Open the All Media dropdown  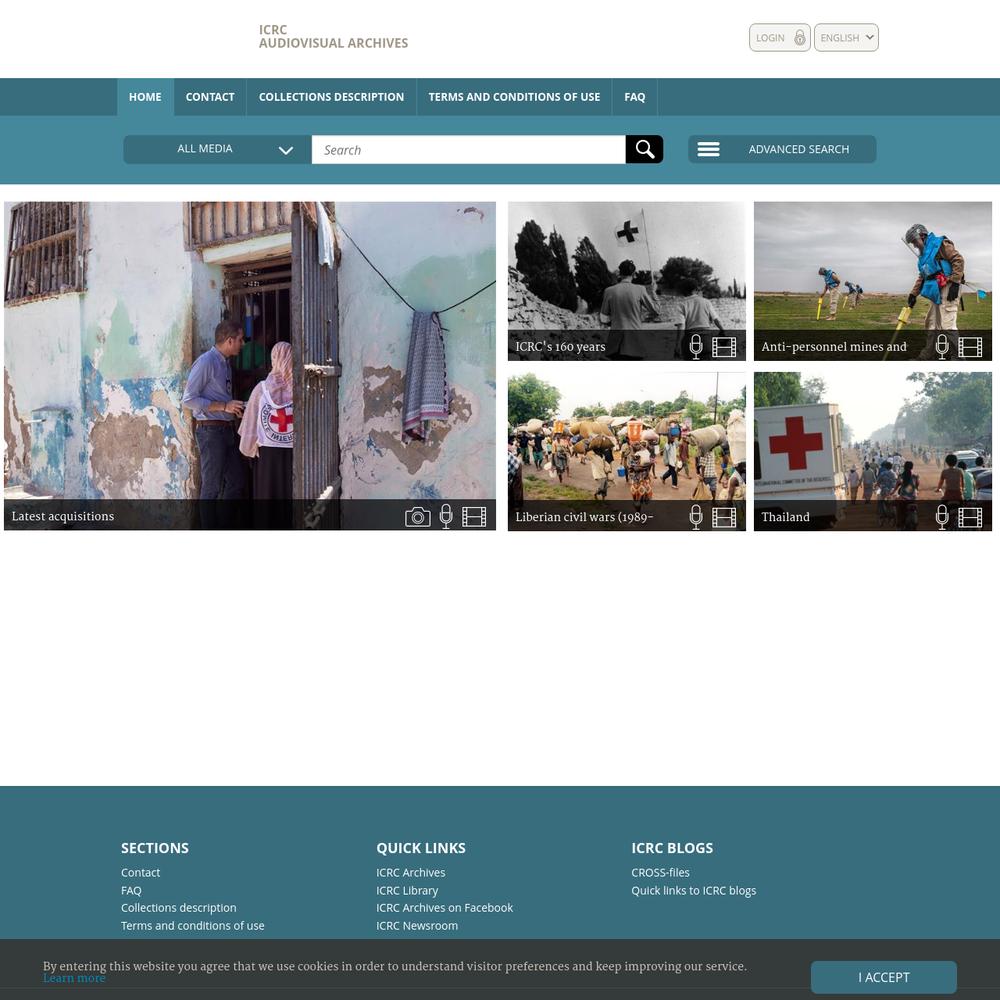click(217, 149)
